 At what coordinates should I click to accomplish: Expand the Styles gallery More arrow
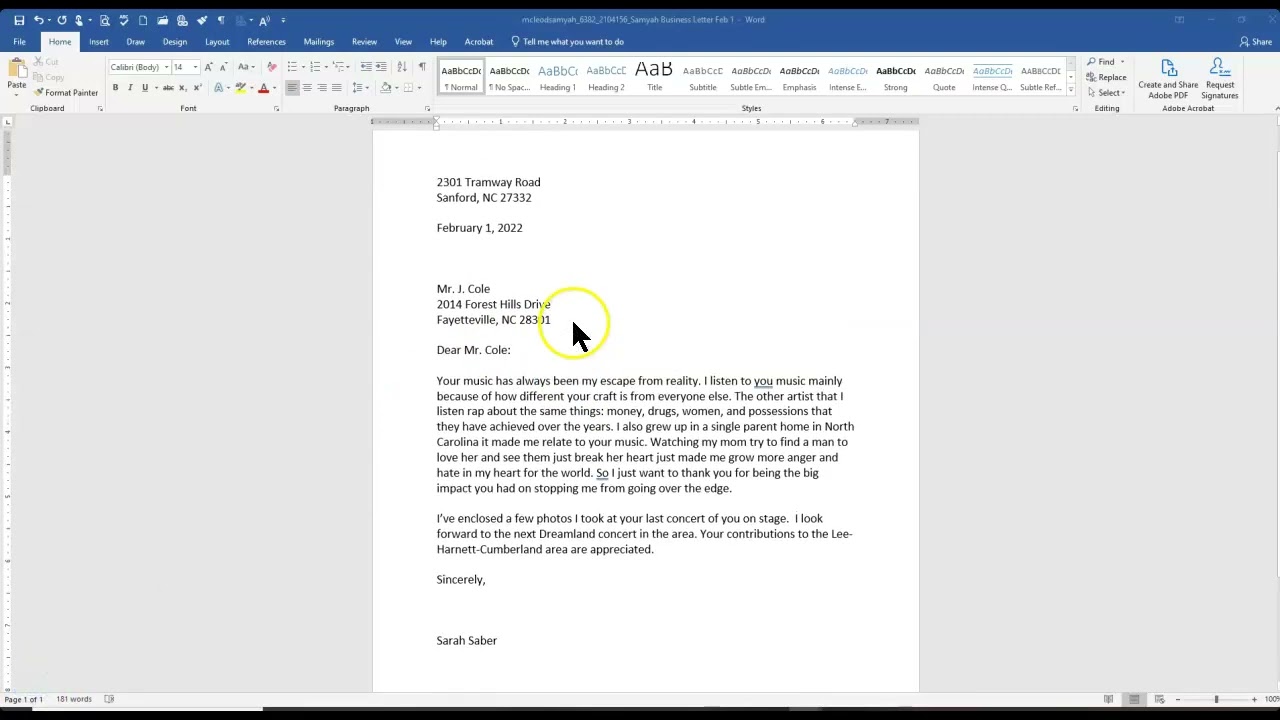coord(1071,90)
